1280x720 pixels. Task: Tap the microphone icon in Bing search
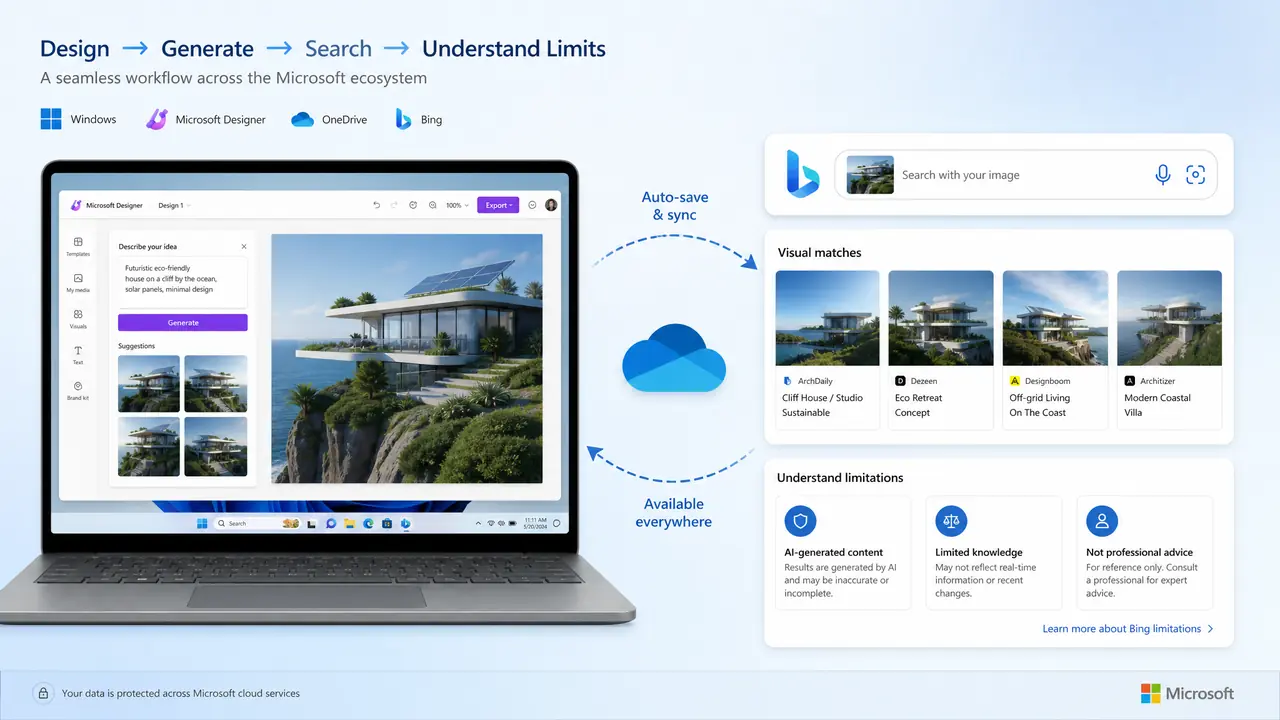click(1163, 175)
